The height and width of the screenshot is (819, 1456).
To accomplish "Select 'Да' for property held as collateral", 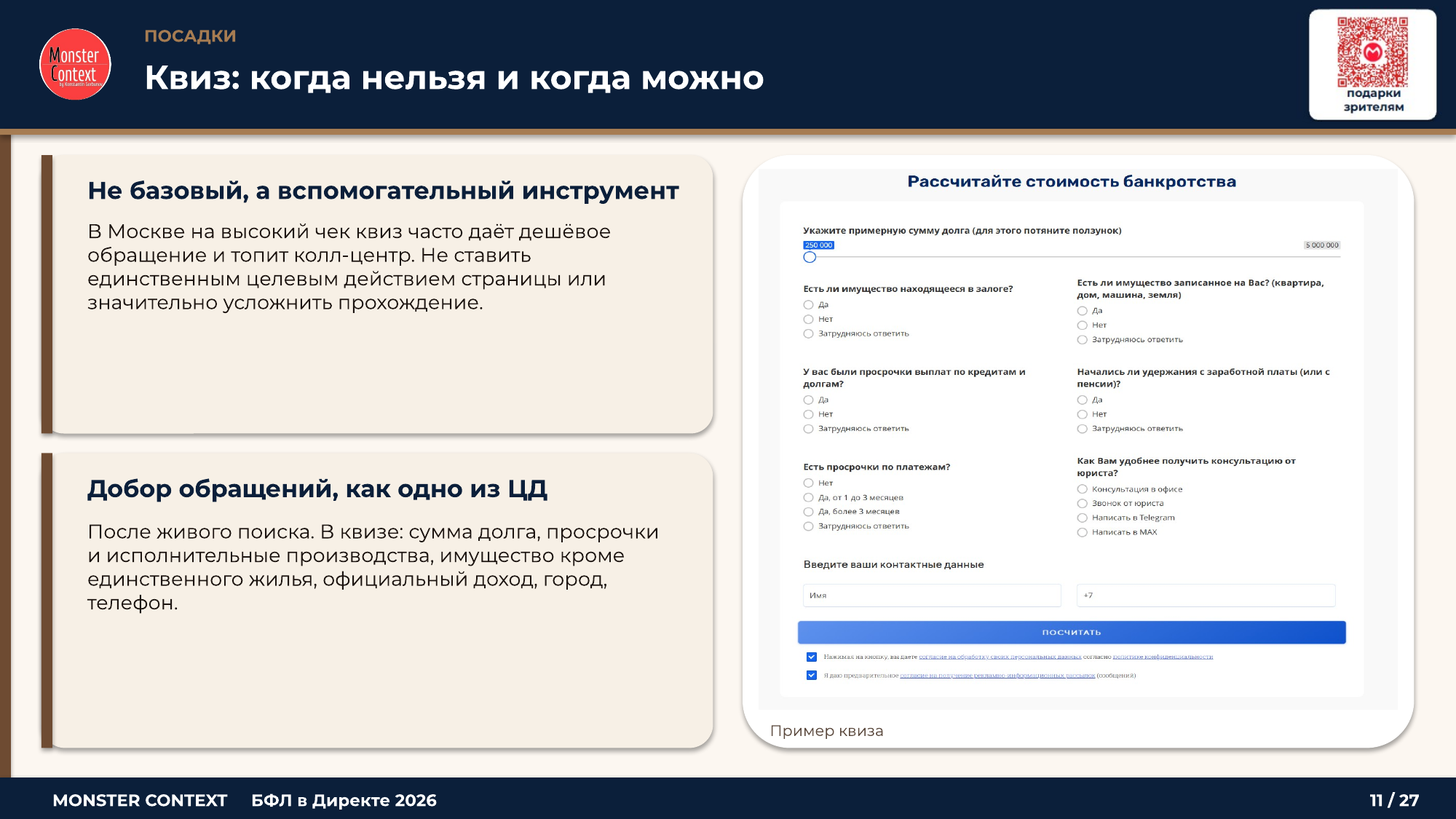I will point(808,305).
